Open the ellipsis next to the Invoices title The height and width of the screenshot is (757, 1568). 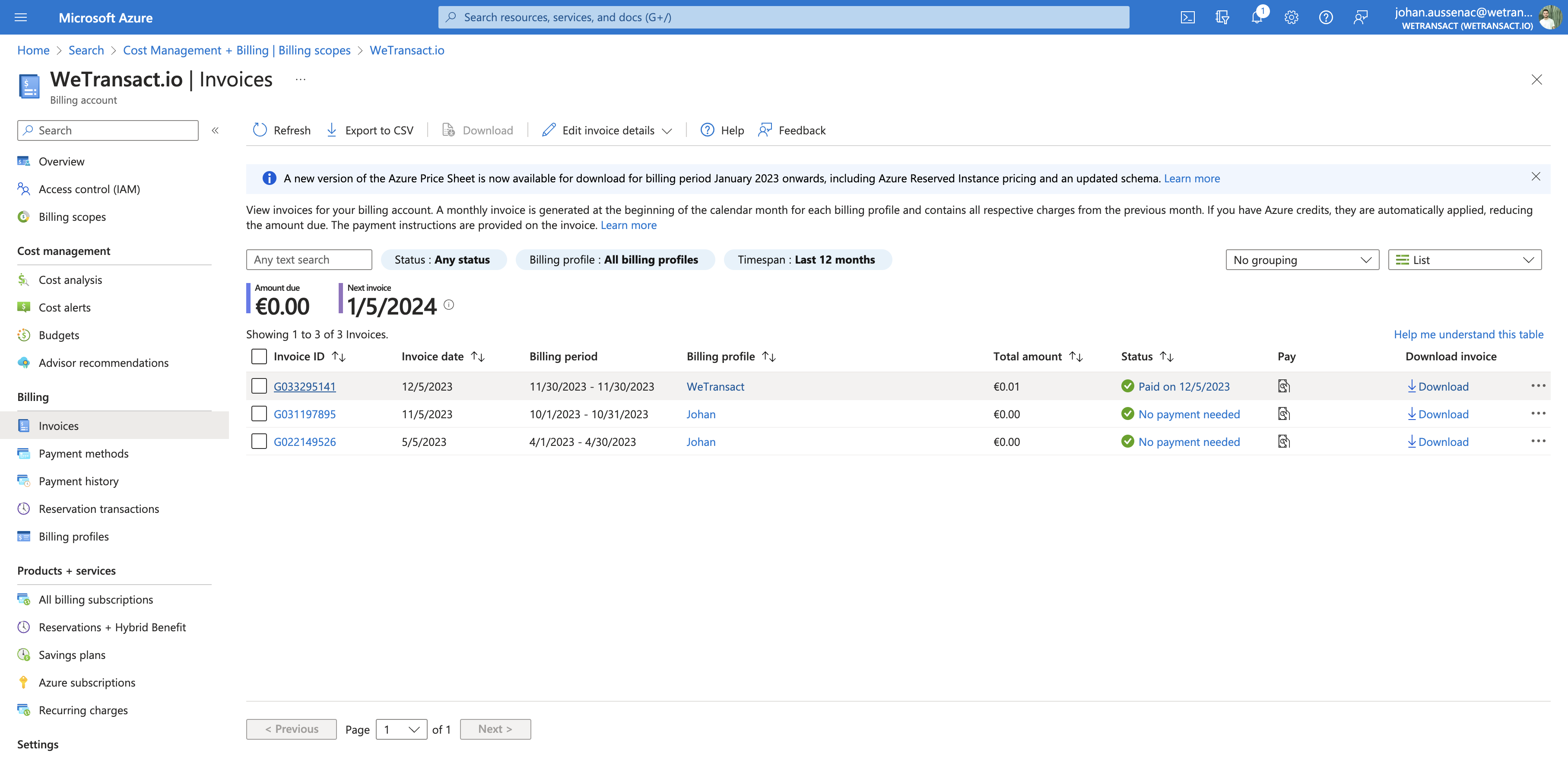point(301,80)
